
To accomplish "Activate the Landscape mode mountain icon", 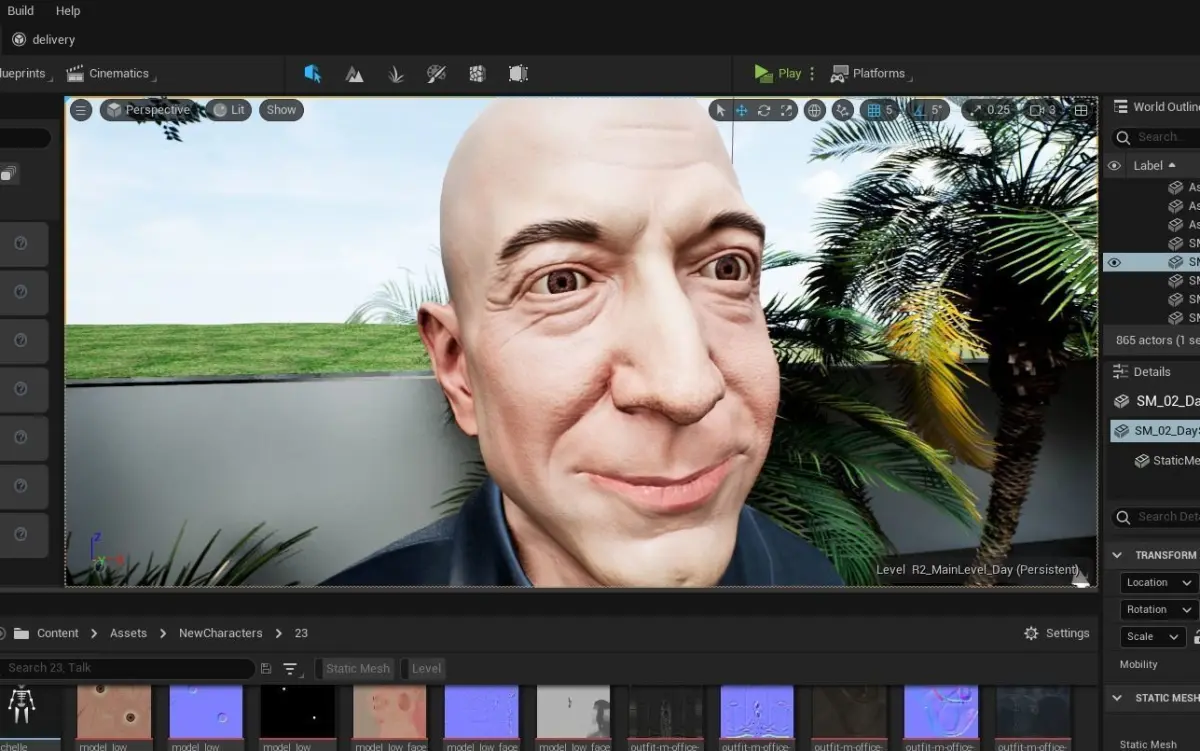I will point(354,73).
